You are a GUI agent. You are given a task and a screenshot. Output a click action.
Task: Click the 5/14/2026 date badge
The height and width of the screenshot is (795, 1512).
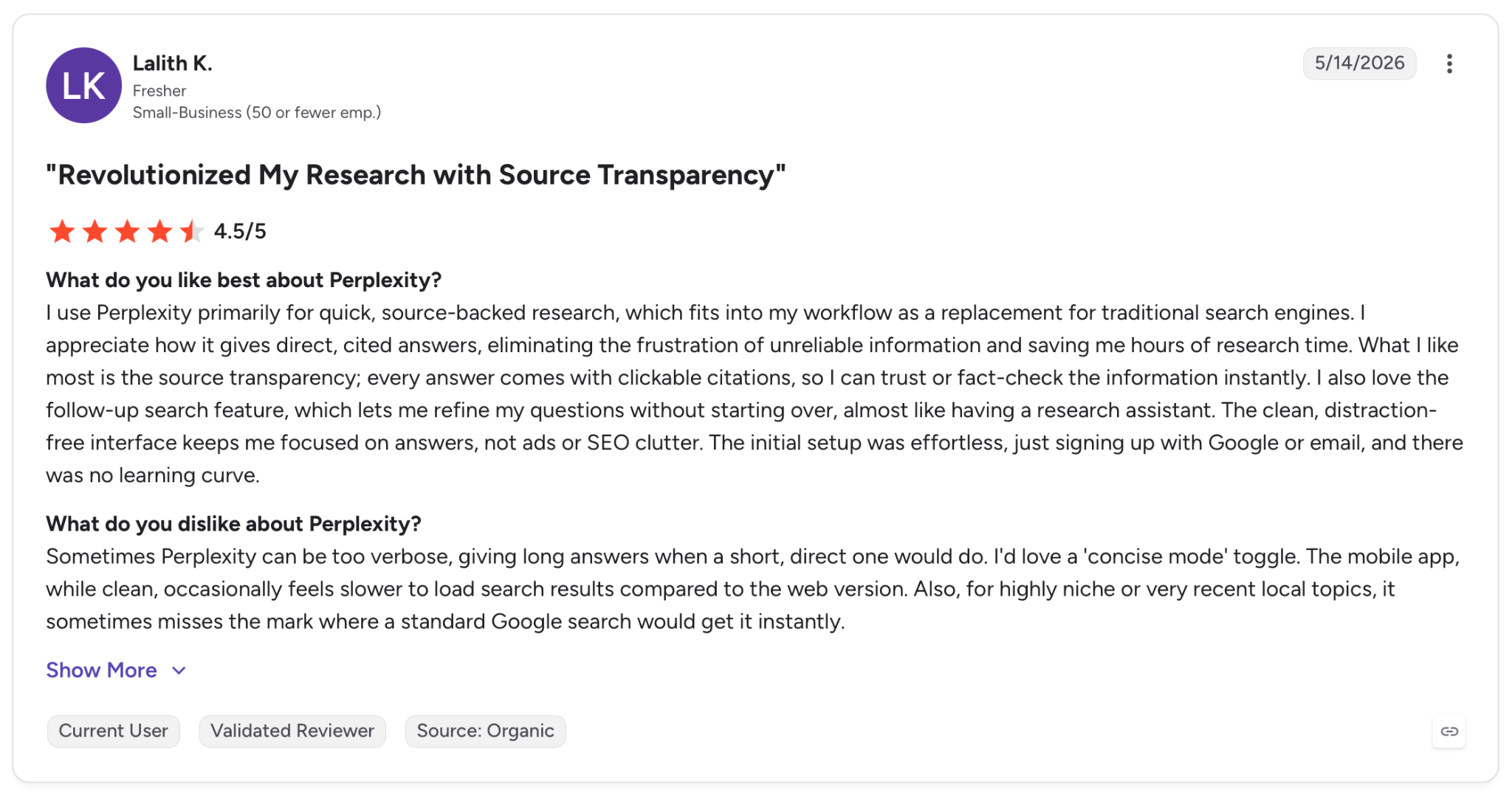coord(1359,63)
